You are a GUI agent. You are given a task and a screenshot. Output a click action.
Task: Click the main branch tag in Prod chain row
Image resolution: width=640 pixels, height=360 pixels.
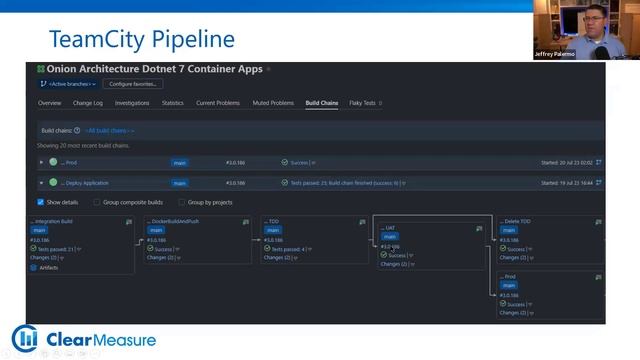point(180,163)
